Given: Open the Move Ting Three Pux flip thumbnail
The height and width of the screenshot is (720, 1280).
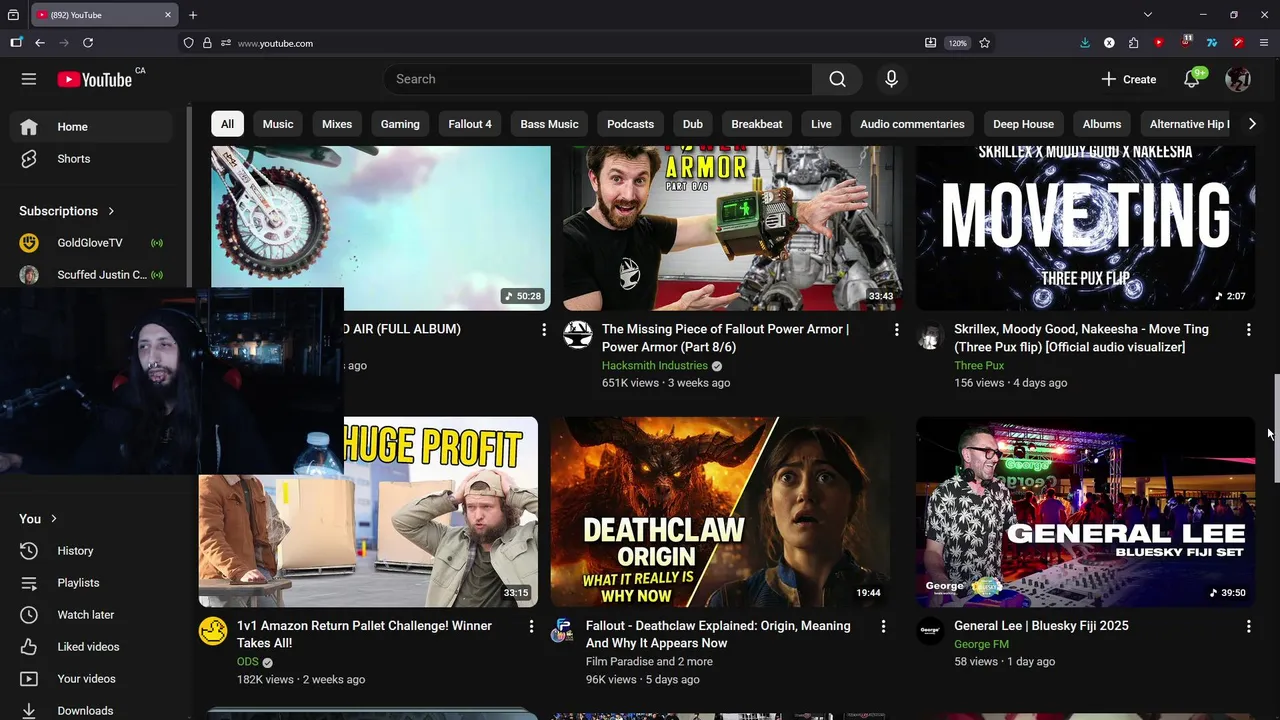Looking at the screenshot, I should point(1085,228).
